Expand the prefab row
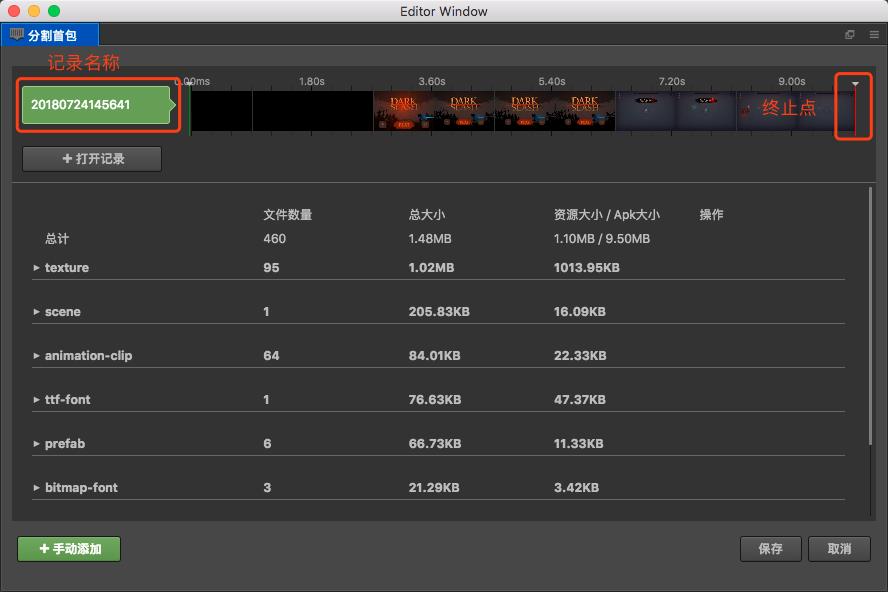The width and height of the screenshot is (888, 592). pyautogui.click(x=36, y=444)
